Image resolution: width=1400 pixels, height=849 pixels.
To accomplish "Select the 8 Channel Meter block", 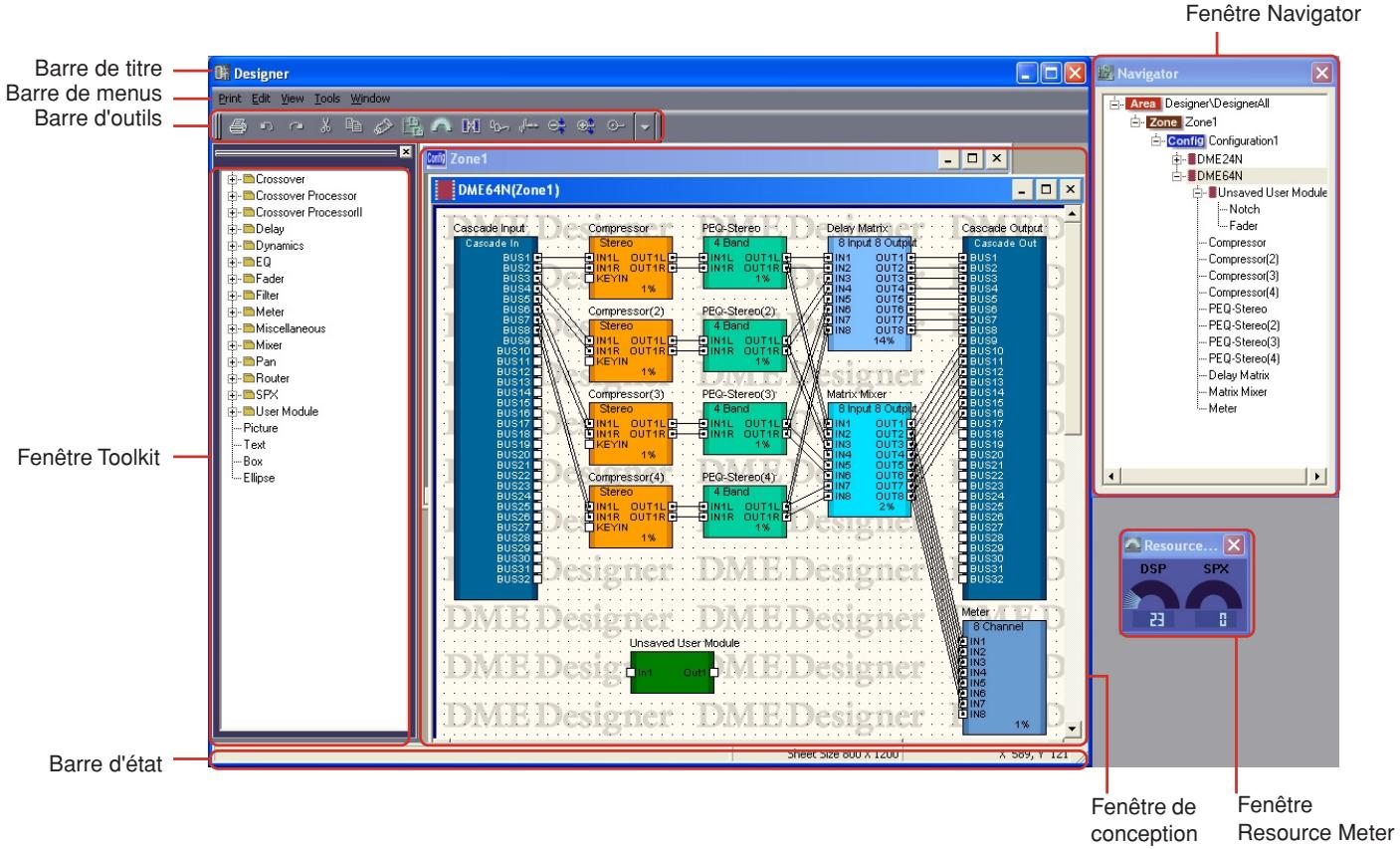I will point(1004,677).
